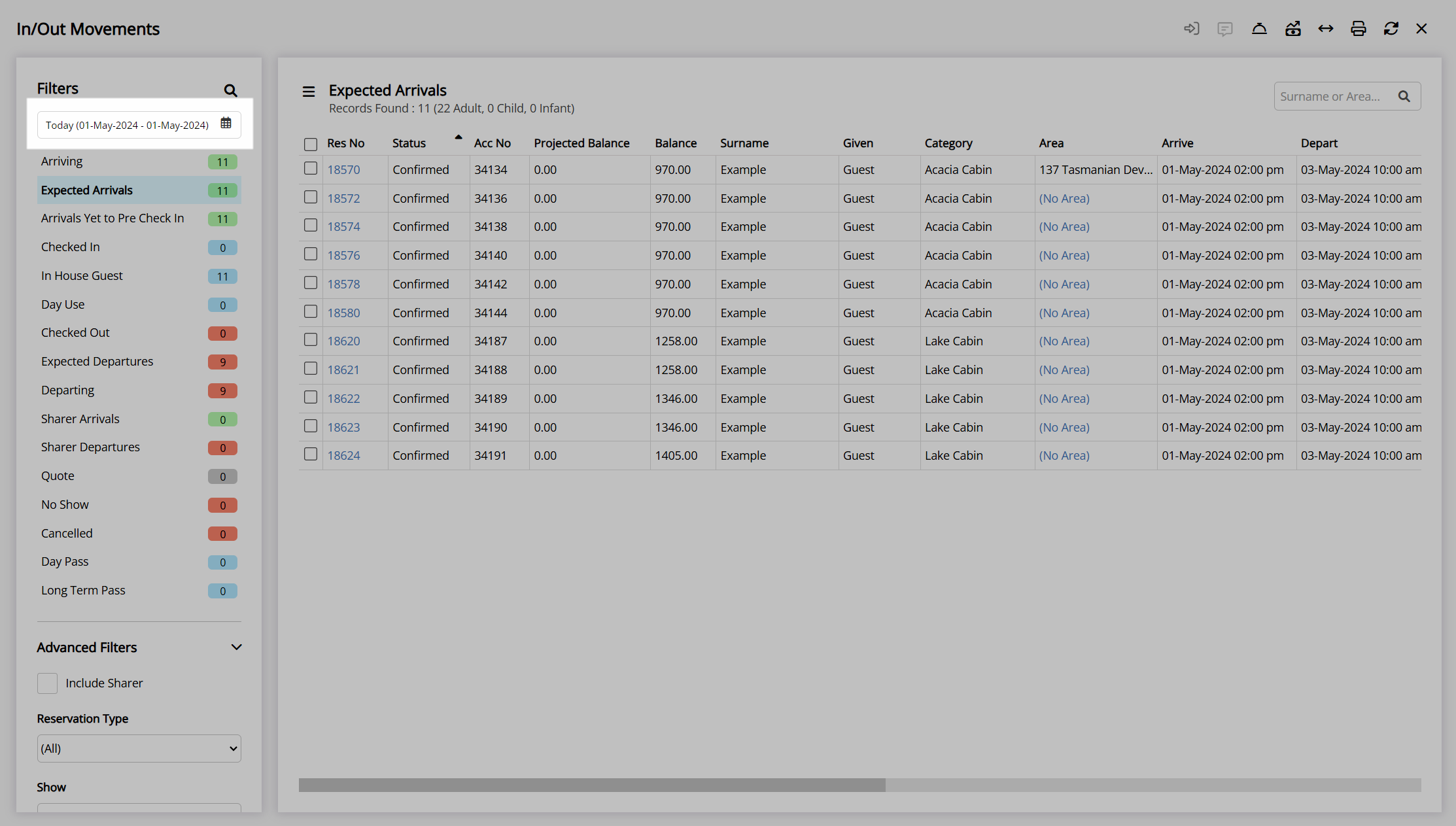Open the hamburger menu beside Expected Arrivals
The height and width of the screenshot is (826, 1456).
[x=309, y=92]
